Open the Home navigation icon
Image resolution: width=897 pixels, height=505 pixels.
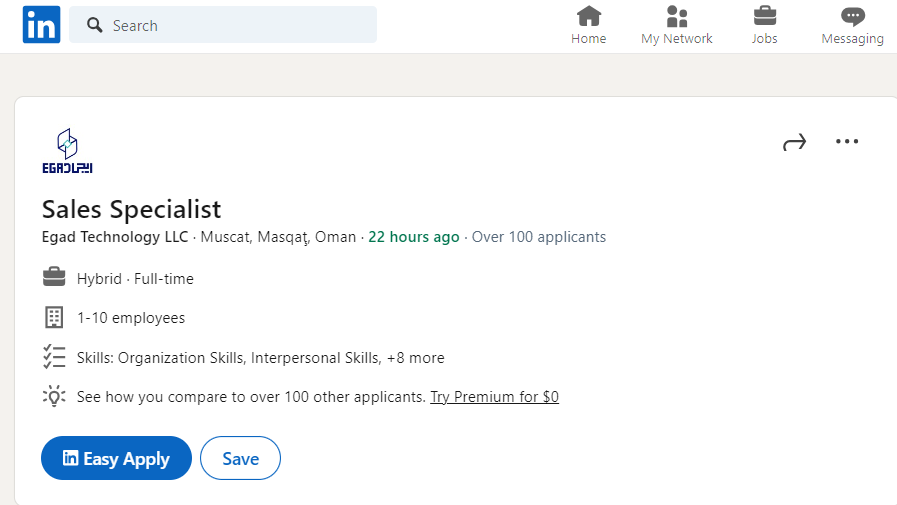pyautogui.click(x=589, y=17)
